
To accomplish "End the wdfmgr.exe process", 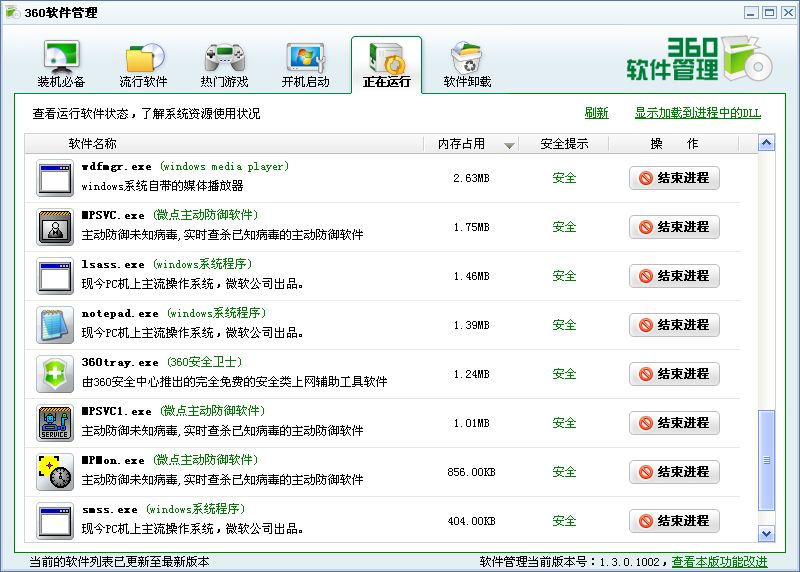I will (674, 178).
